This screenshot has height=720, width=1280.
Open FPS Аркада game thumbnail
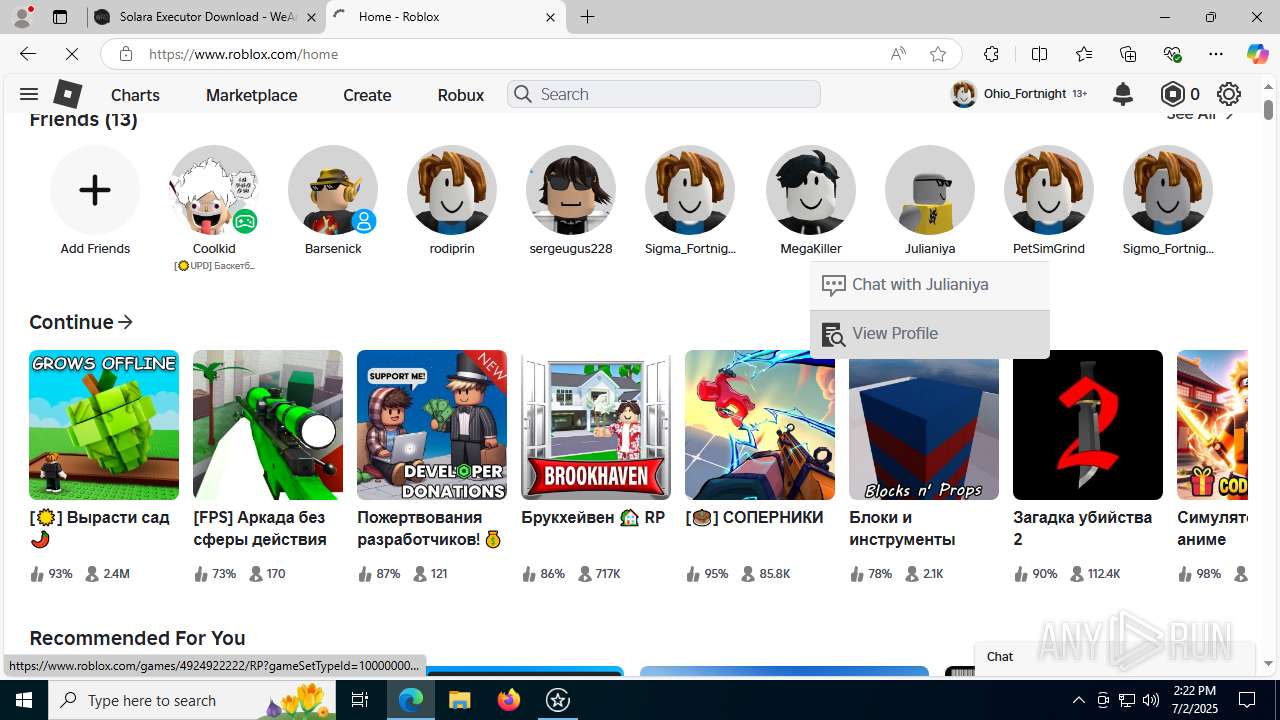pyautogui.click(x=268, y=425)
